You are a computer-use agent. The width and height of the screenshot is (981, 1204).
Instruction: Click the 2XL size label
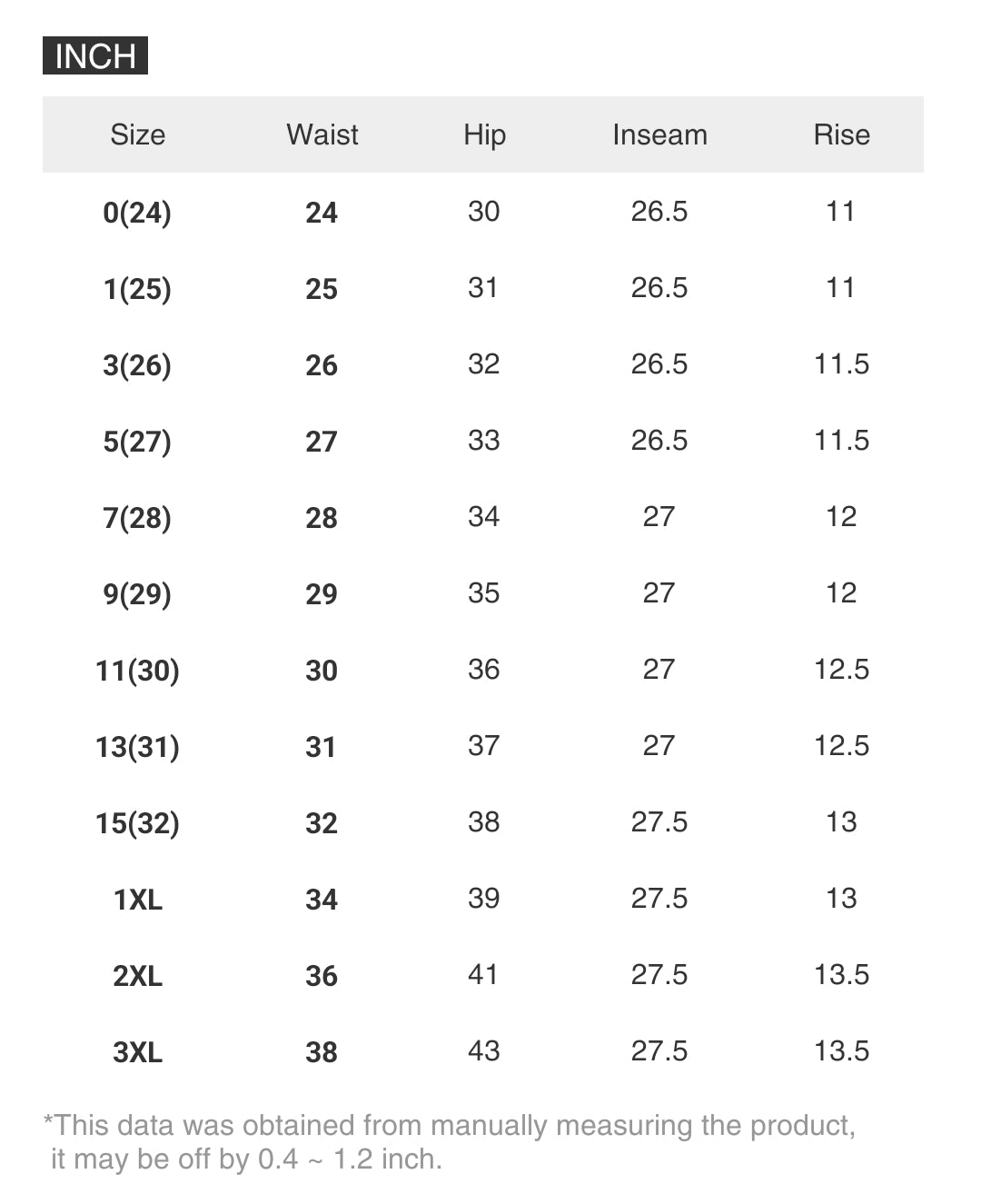(138, 976)
